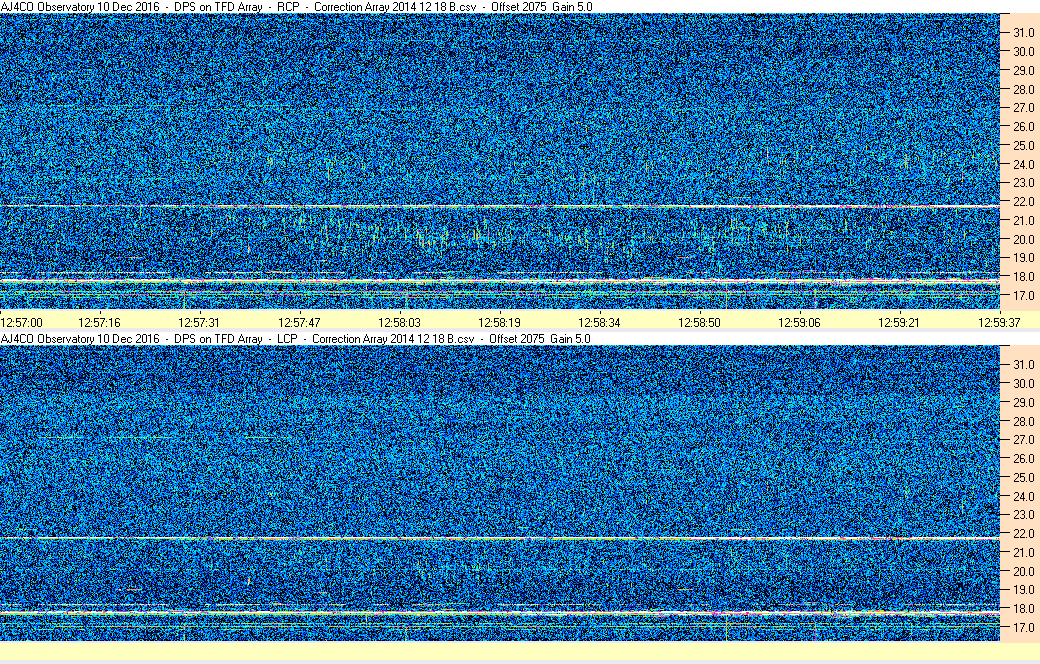The height and width of the screenshot is (664, 1040).
Task: Click 29.0 on the LCP frequency axis
Action: pyautogui.click(x=1023, y=403)
